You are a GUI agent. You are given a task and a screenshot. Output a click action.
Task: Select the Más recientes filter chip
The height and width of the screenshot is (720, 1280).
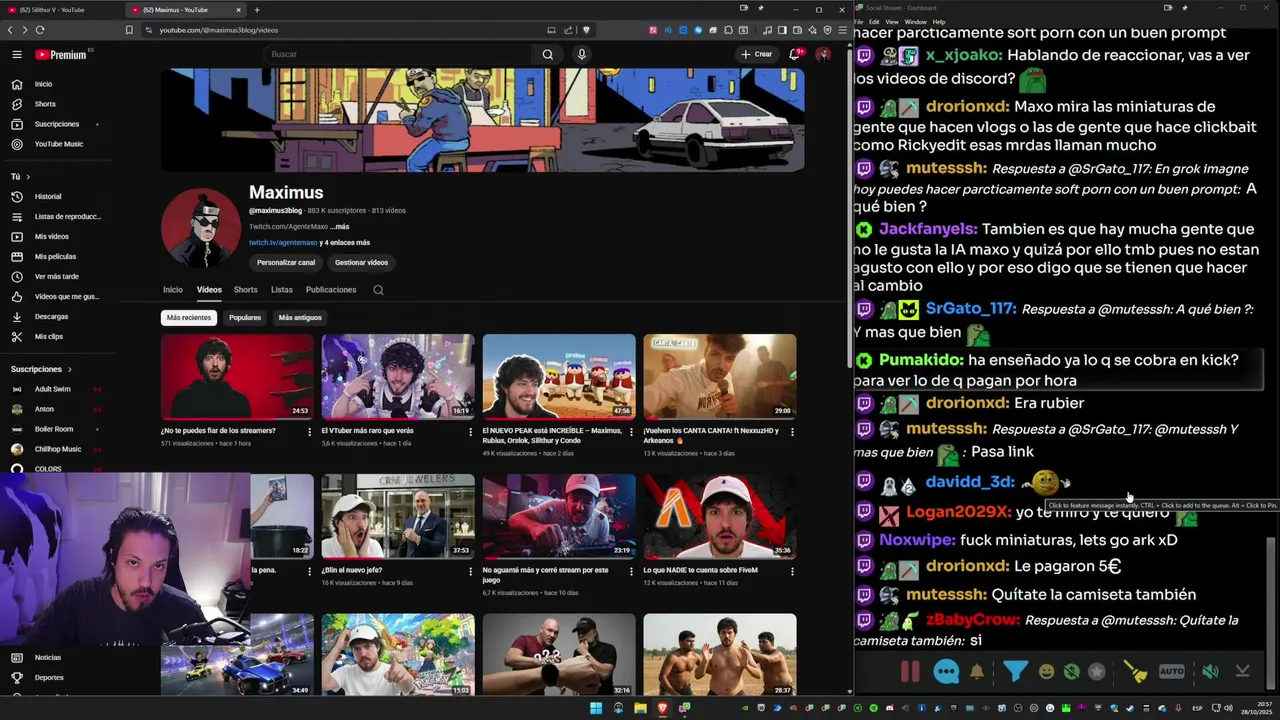point(189,317)
